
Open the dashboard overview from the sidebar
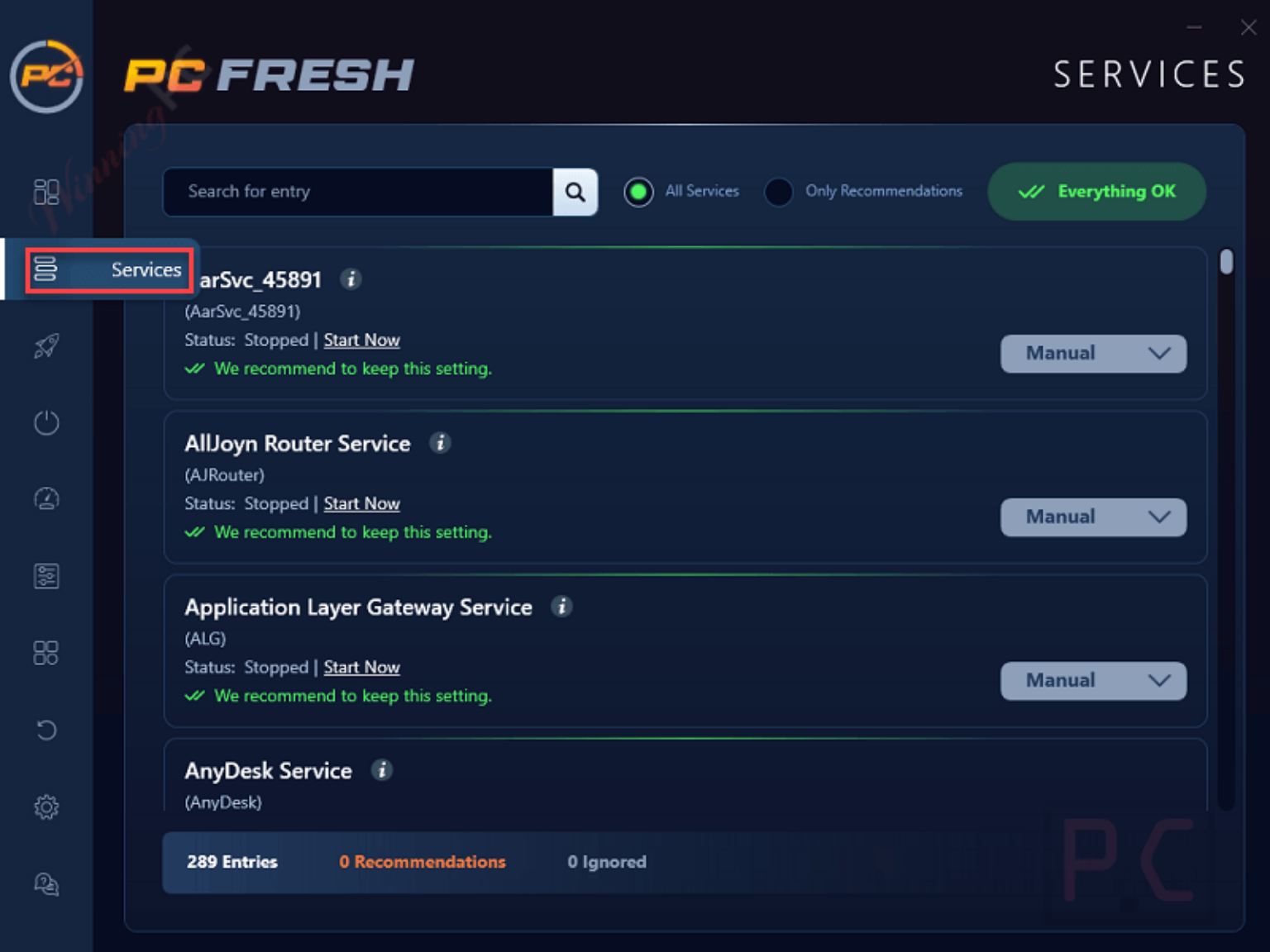46,191
